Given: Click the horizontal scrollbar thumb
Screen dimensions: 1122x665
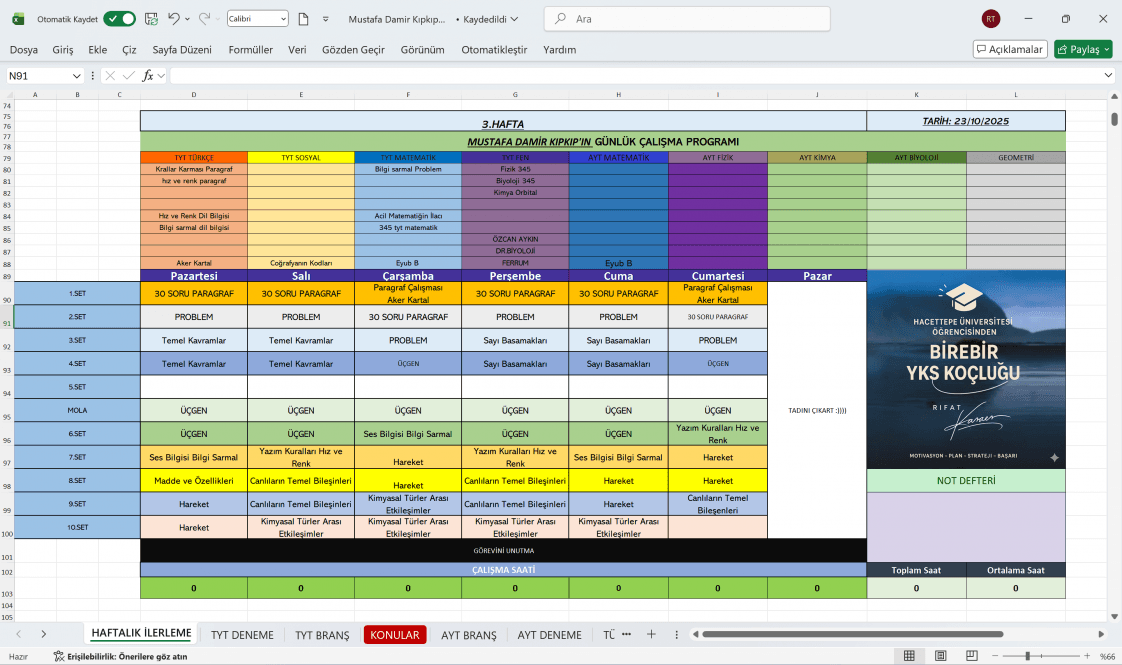Looking at the screenshot, I should (852, 634).
